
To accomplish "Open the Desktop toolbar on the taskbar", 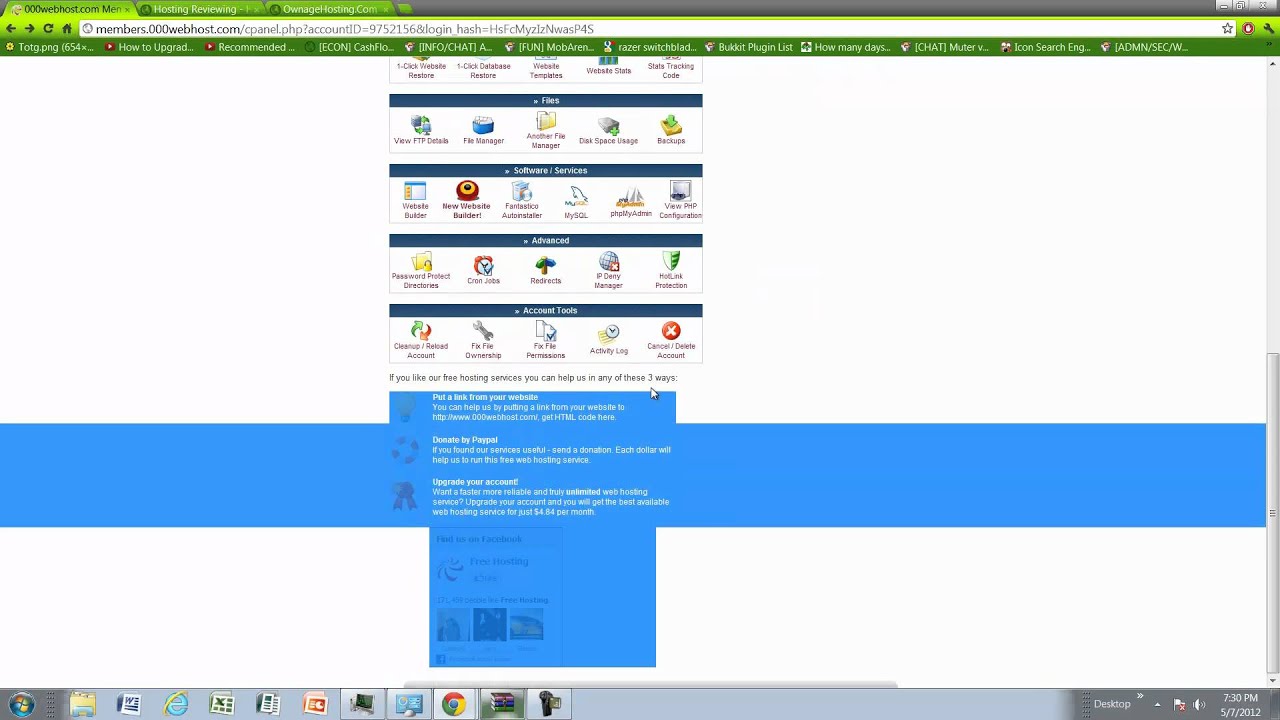I will 1112,704.
